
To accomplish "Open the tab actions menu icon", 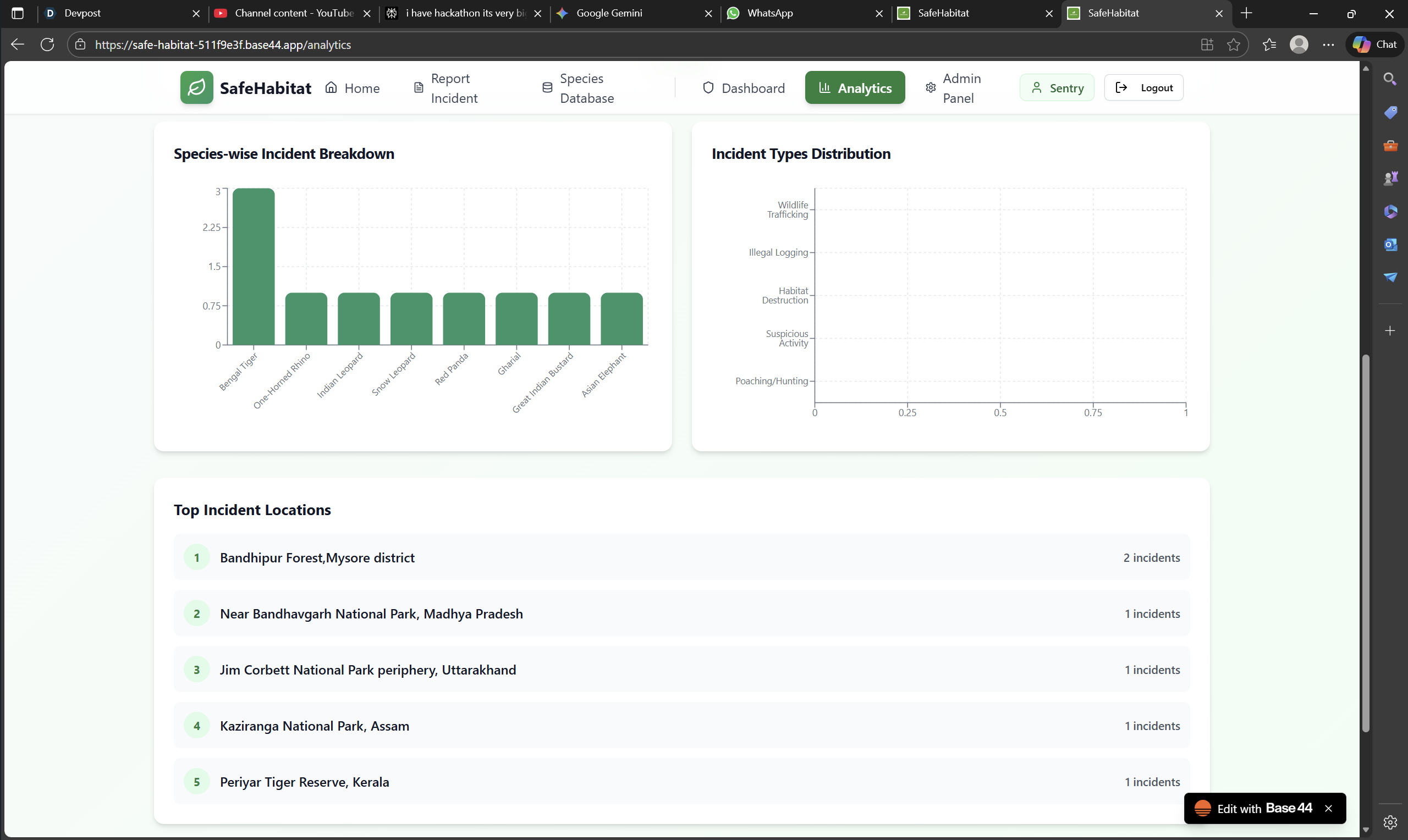I will pyautogui.click(x=18, y=13).
